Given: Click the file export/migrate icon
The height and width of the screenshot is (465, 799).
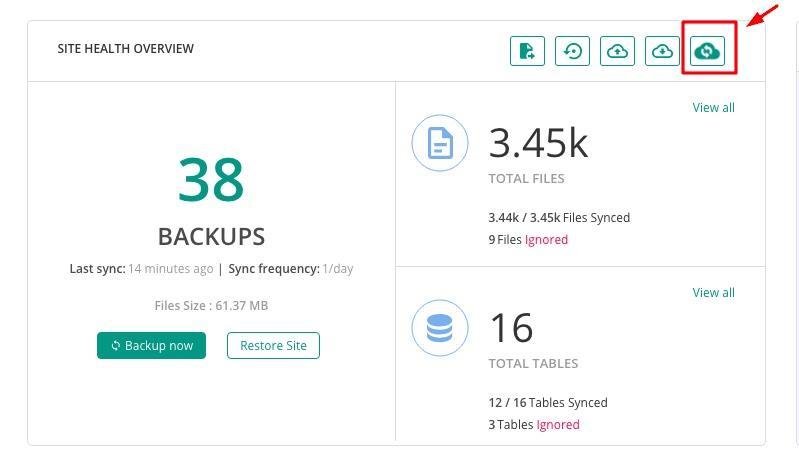Looking at the screenshot, I should (x=527, y=51).
